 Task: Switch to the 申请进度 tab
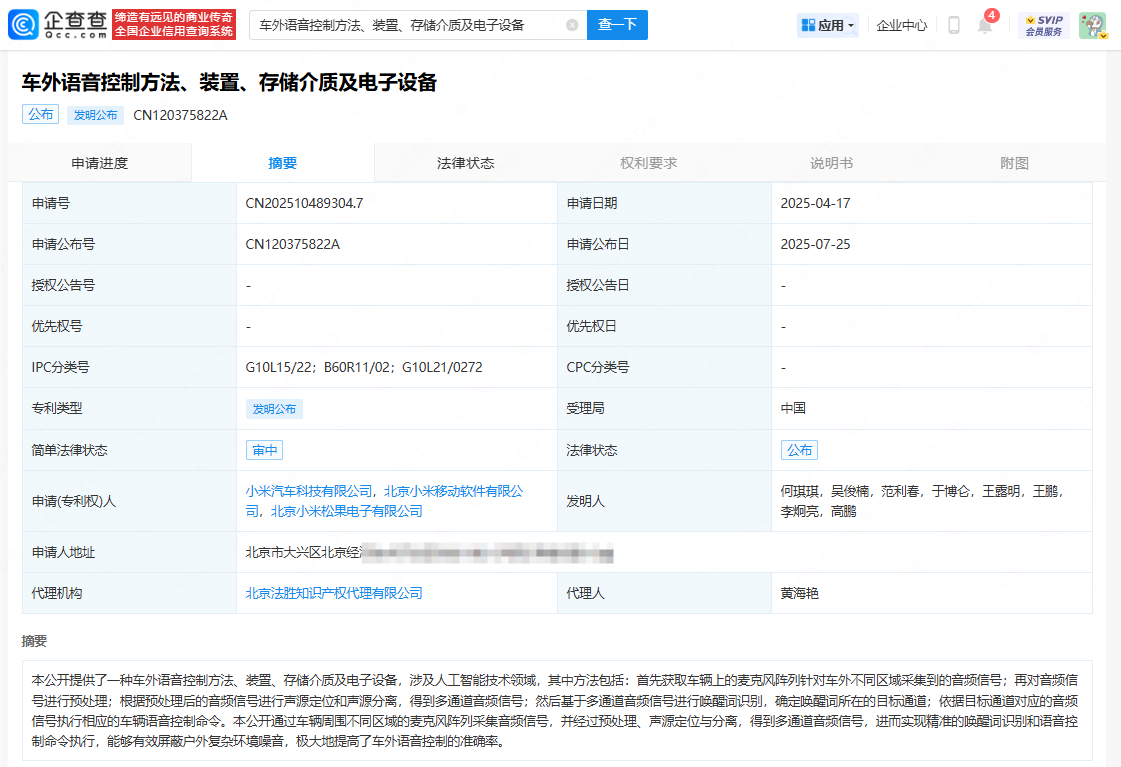coord(99,163)
